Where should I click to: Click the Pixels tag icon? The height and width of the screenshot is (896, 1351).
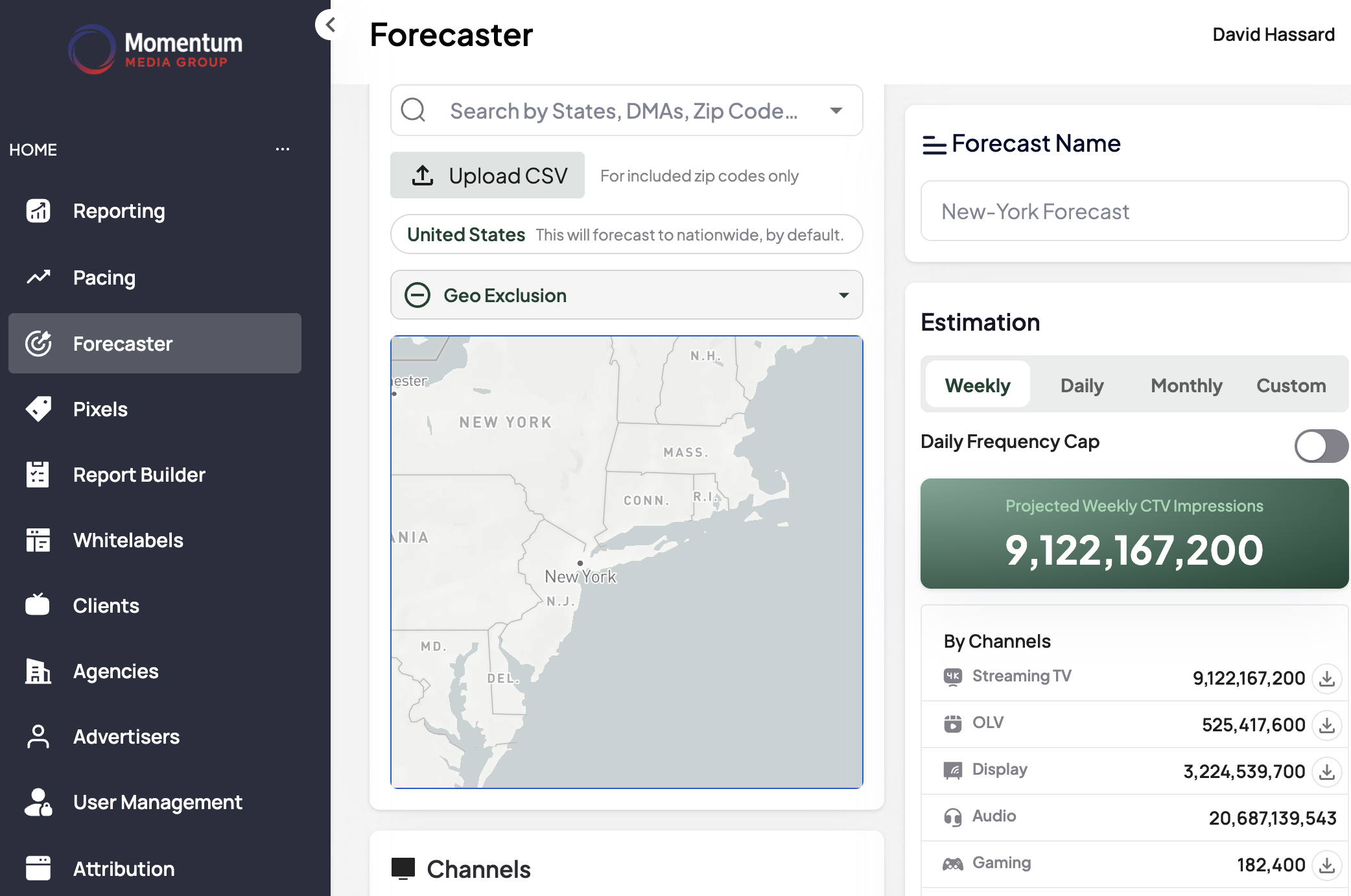pyautogui.click(x=38, y=409)
